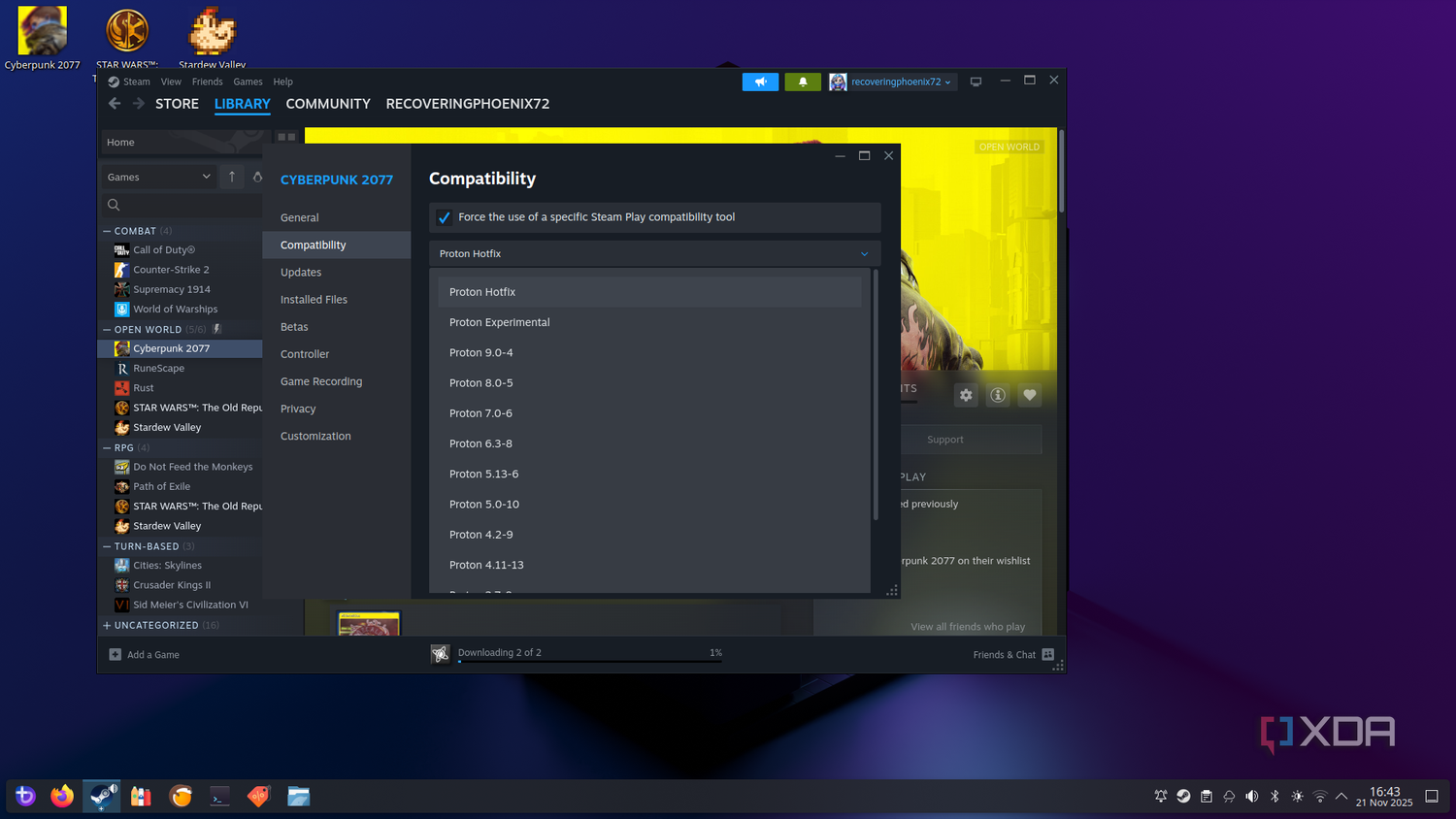This screenshot has width=1456, height=819.
Task: Open the Installed Files section
Action: pyautogui.click(x=337, y=300)
